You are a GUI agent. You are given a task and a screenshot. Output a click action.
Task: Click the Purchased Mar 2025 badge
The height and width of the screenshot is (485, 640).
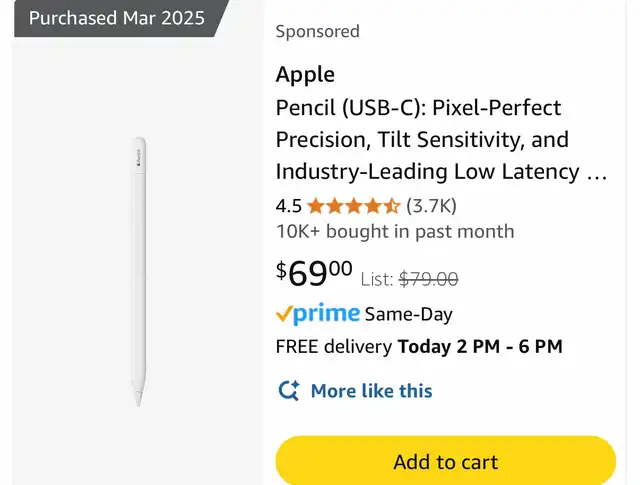[116, 18]
